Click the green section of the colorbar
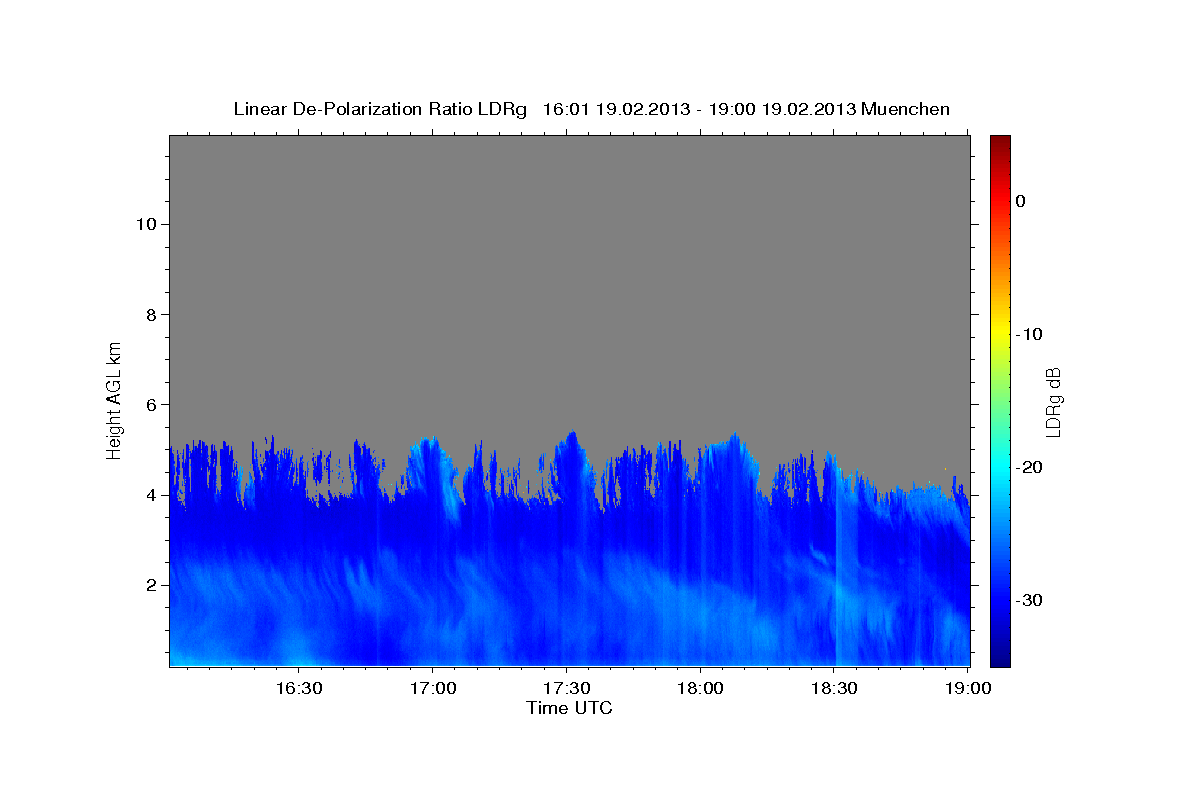 tap(1000, 400)
